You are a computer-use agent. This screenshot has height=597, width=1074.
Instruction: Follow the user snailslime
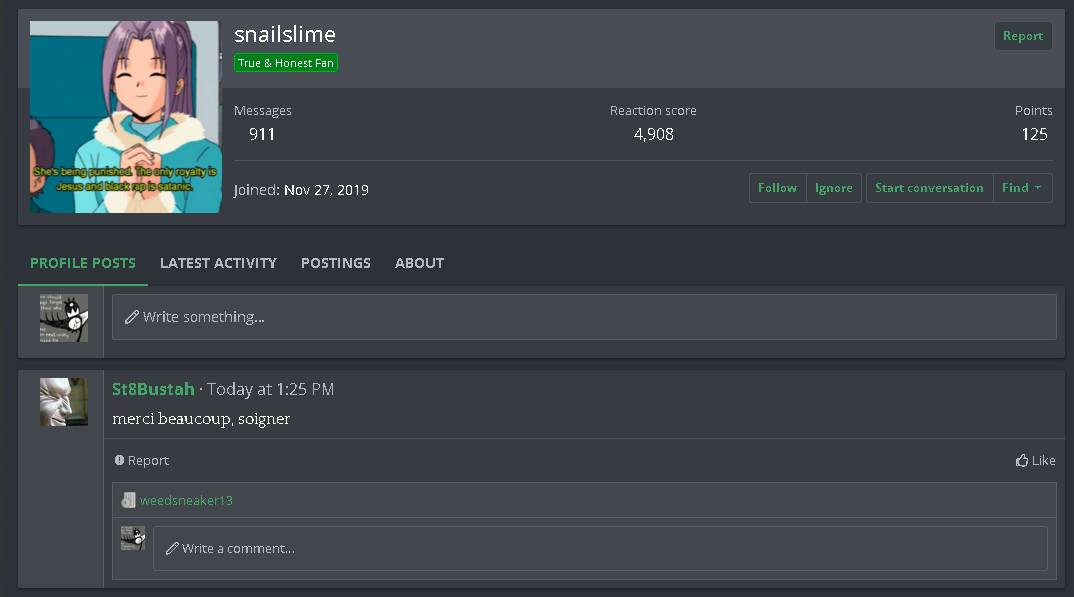tap(777, 188)
